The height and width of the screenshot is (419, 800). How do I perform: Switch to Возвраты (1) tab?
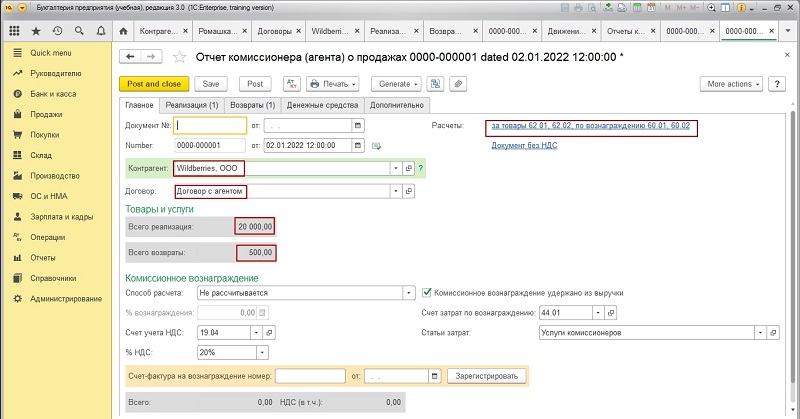pos(253,105)
